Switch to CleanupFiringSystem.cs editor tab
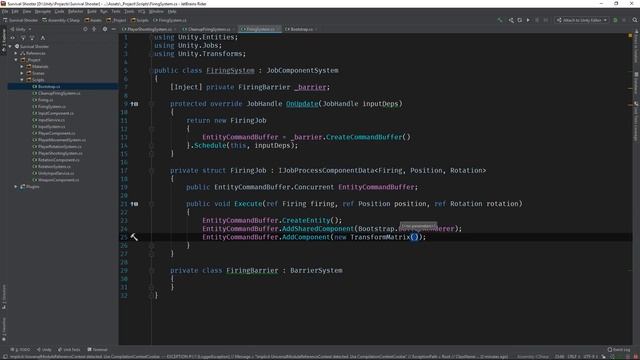 click(209, 29)
